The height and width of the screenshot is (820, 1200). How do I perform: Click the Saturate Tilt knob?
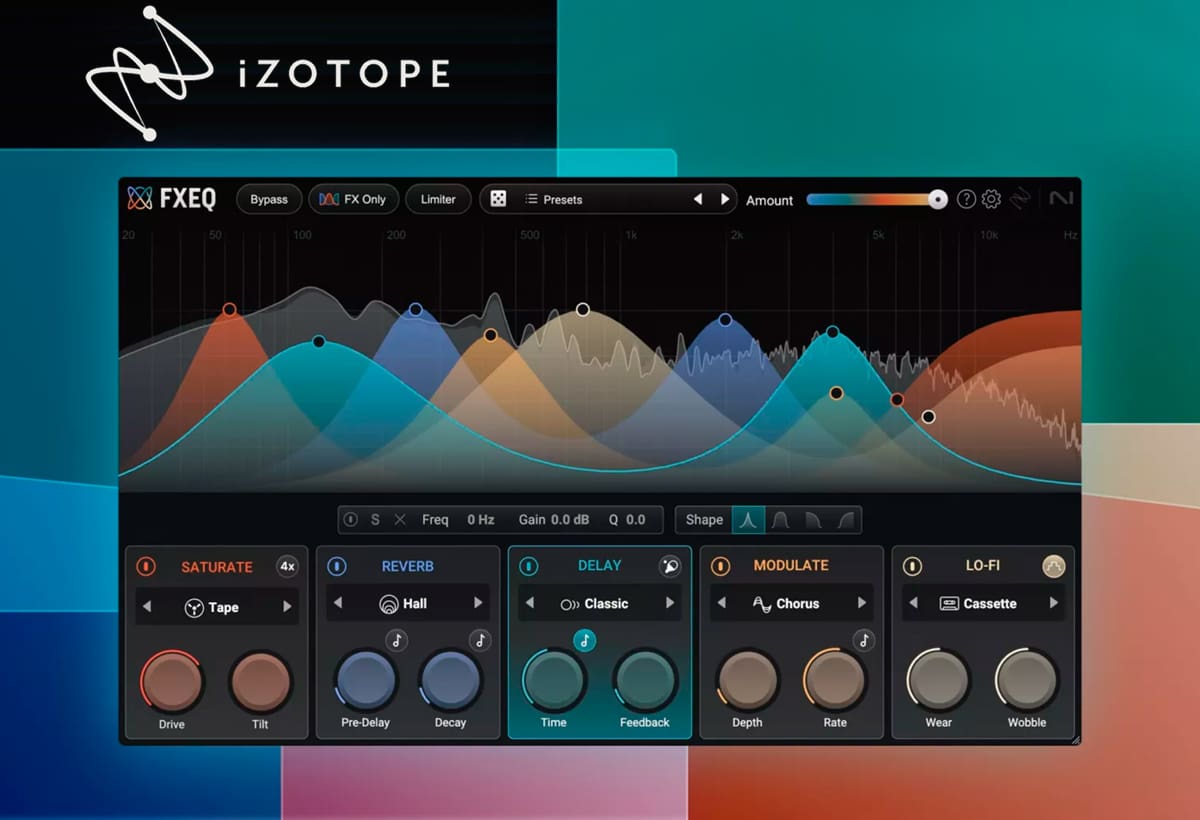pyautogui.click(x=260, y=681)
